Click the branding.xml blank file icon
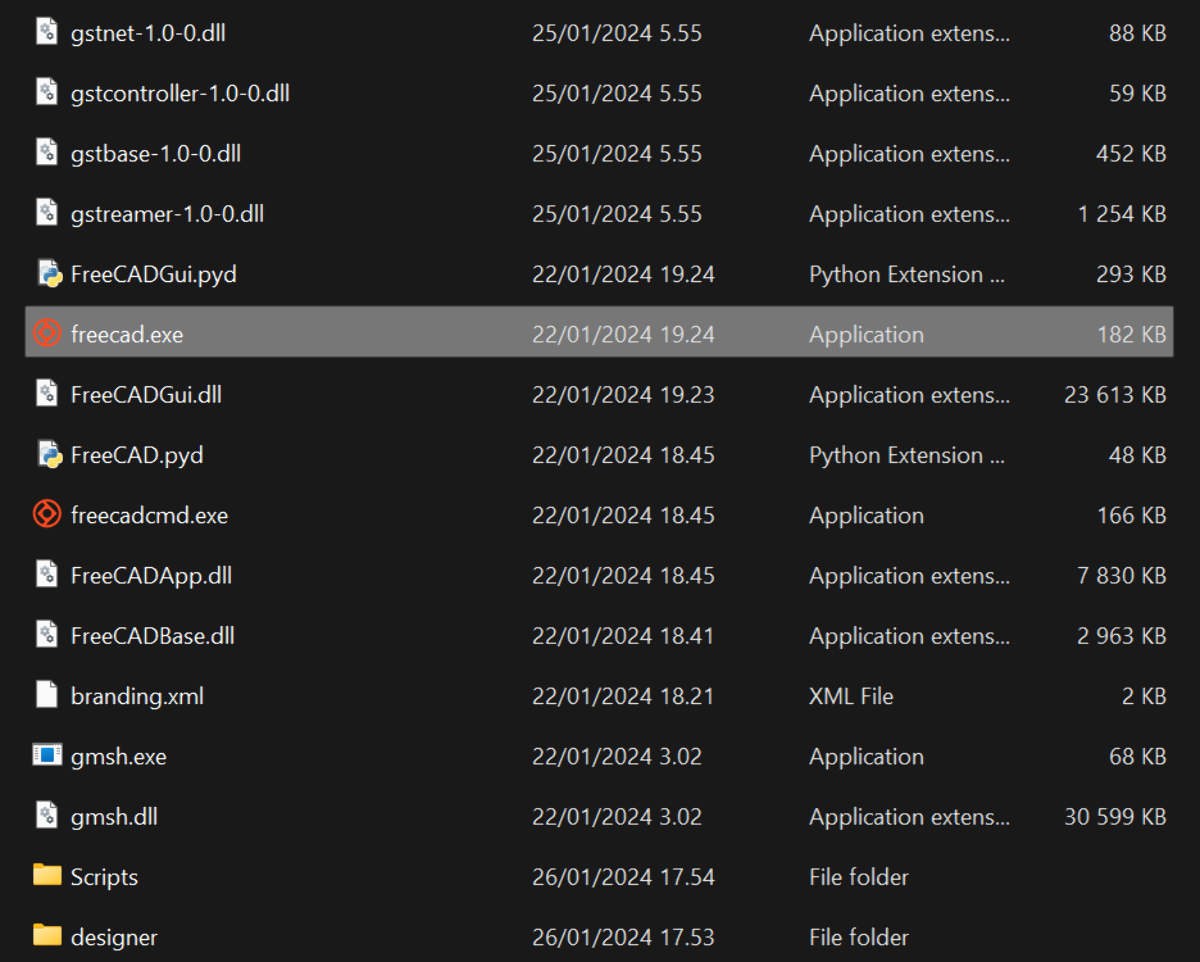This screenshot has height=962, width=1200. [x=47, y=696]
